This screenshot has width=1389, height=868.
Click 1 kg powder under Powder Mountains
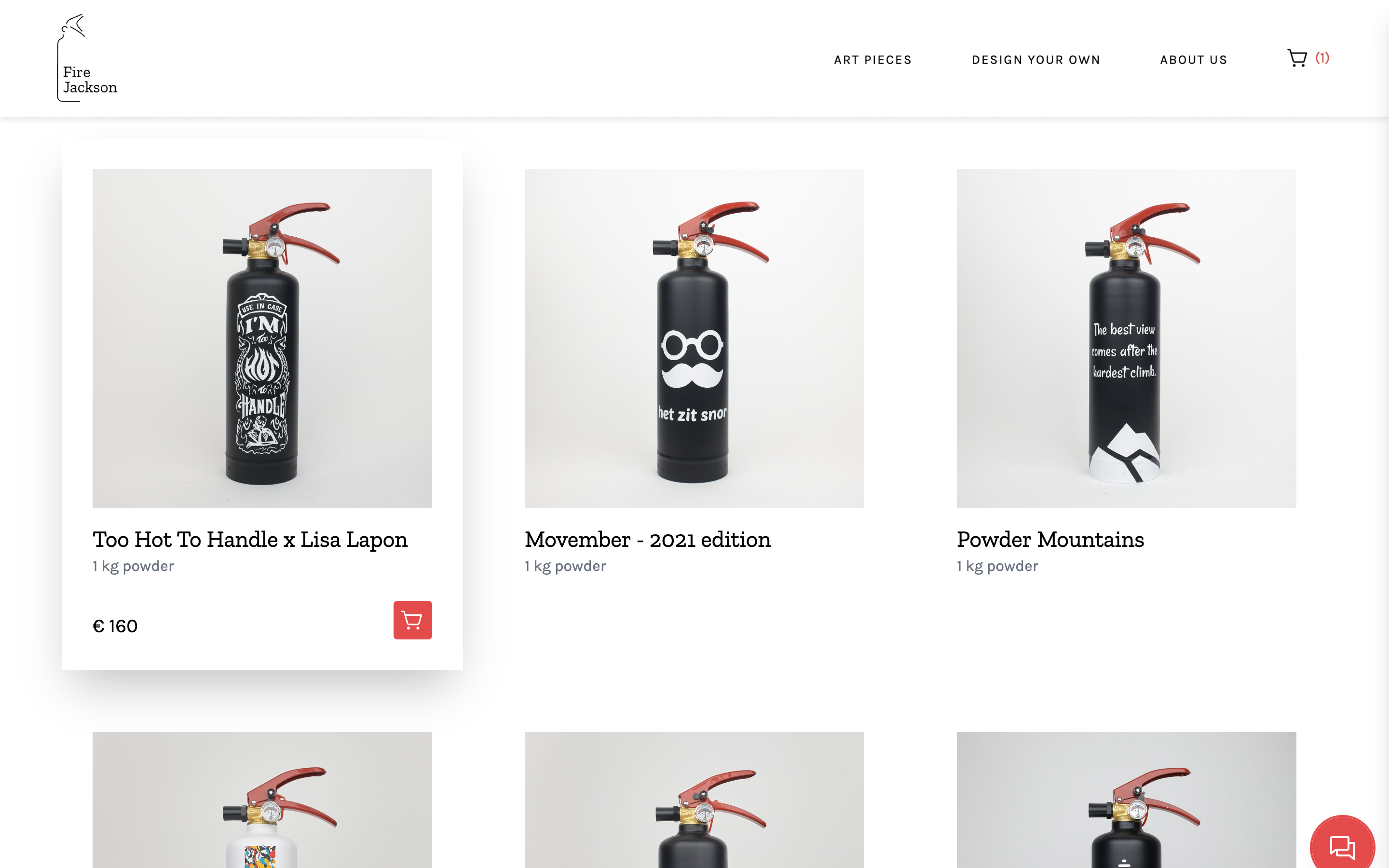tap(997, 566)
